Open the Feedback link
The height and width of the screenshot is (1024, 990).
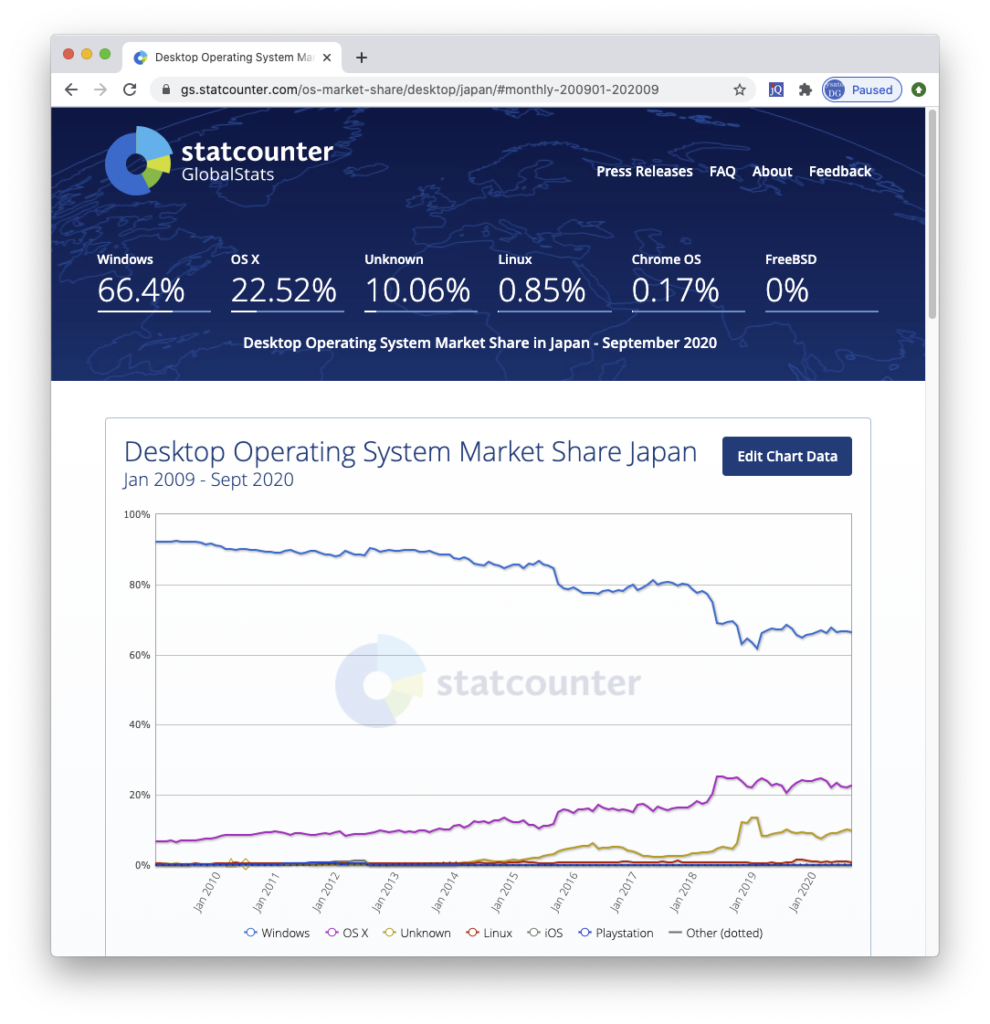point(840,171)
